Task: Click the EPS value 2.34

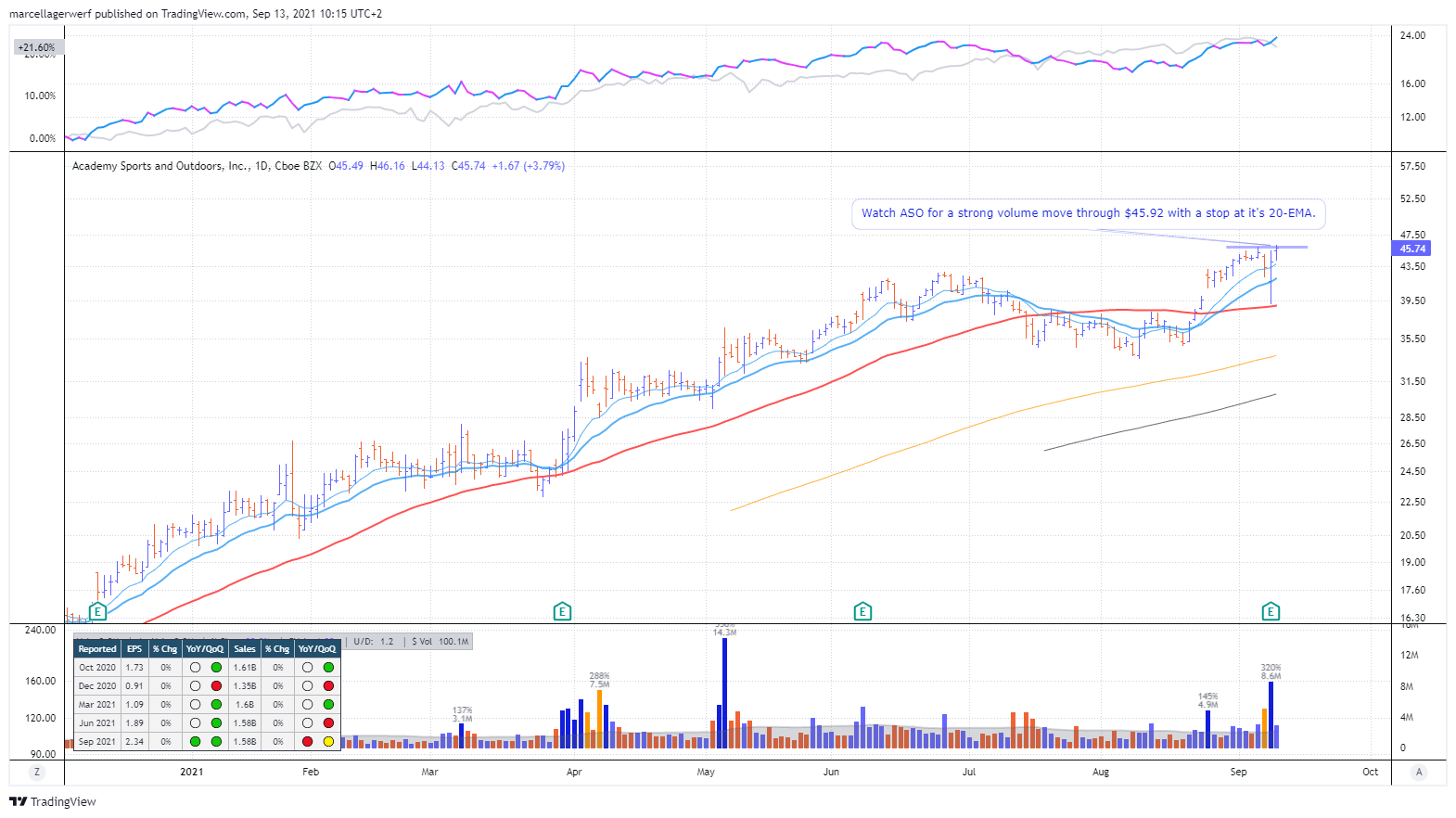Action: [134, 742]
